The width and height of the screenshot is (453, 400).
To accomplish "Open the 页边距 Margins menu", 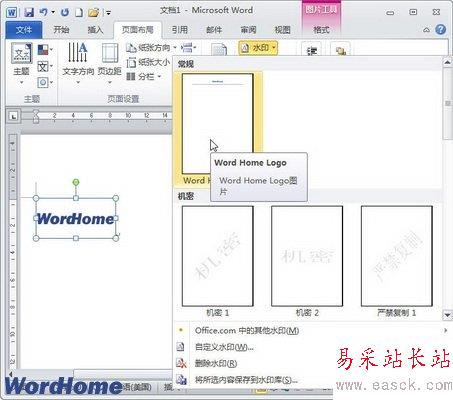I will coord(110,63).
